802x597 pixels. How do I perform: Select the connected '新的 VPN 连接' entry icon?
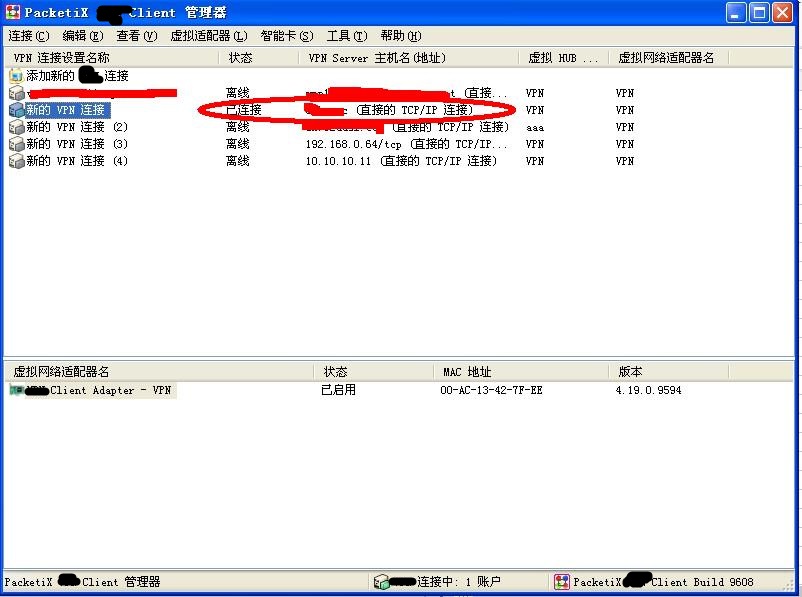(16, 110)
